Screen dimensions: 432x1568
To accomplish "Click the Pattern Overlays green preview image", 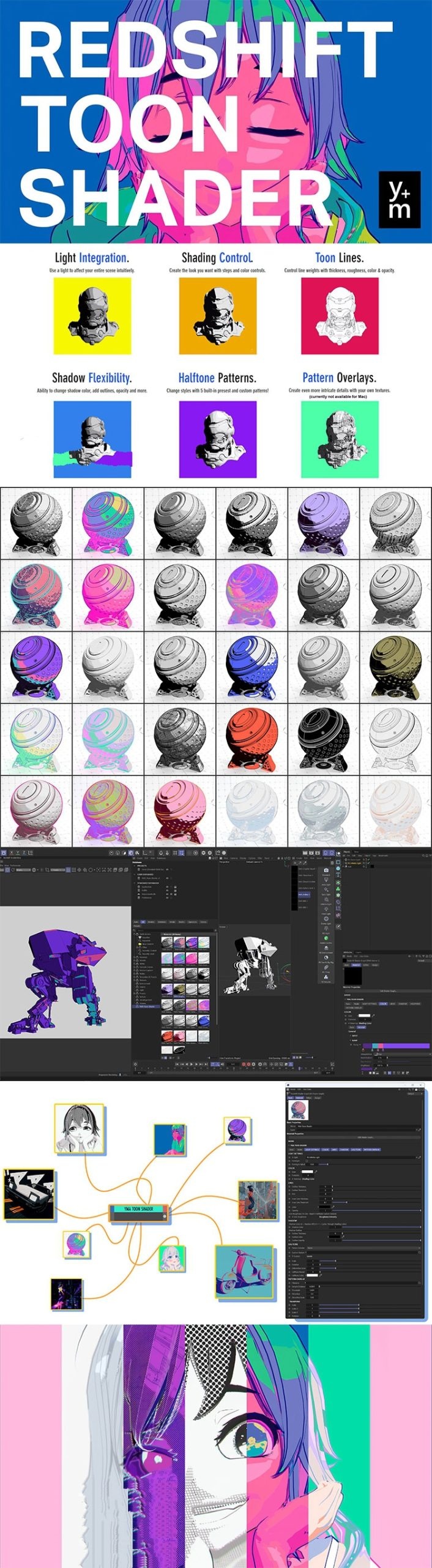I will point(340,439).
